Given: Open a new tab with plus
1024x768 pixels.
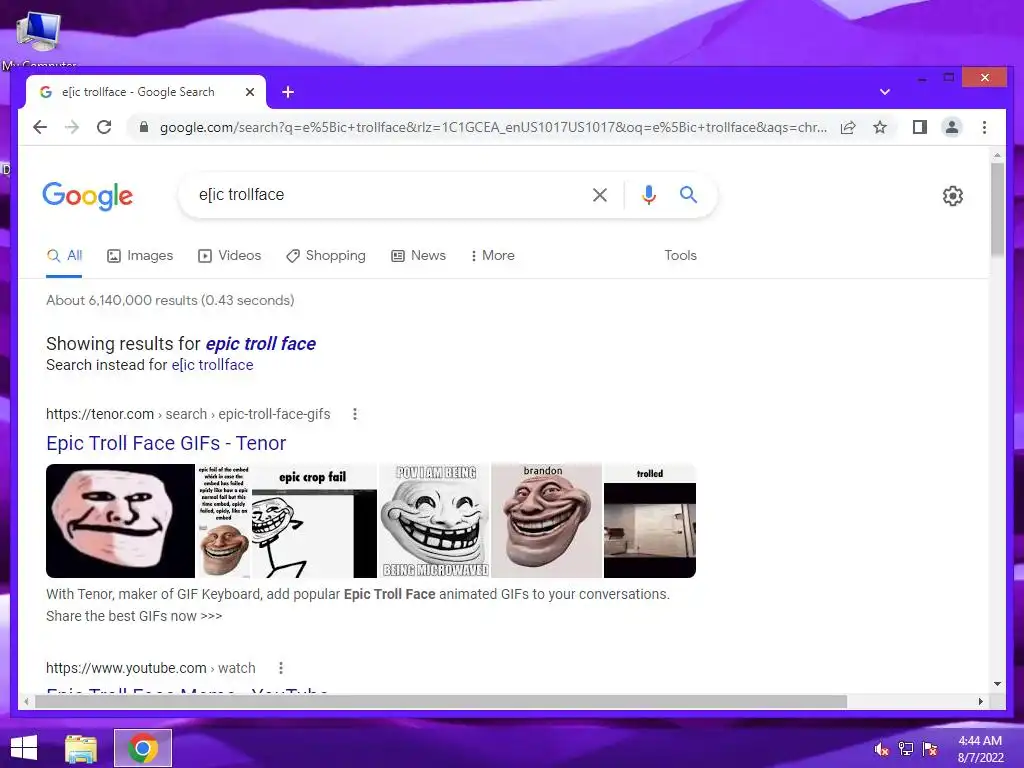Looking at the screenshot, I should coord(288,92).
